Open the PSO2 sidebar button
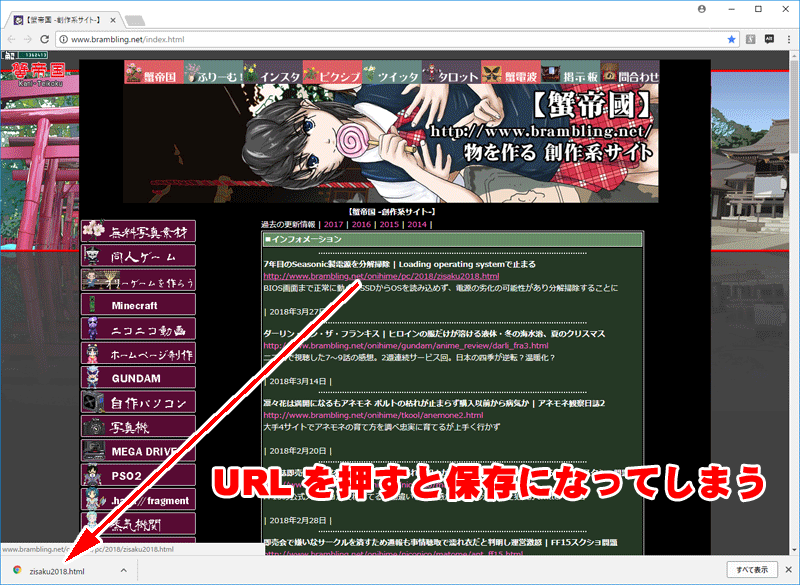The height and width of the screenshot is (585, 800). tap(138, 475)
